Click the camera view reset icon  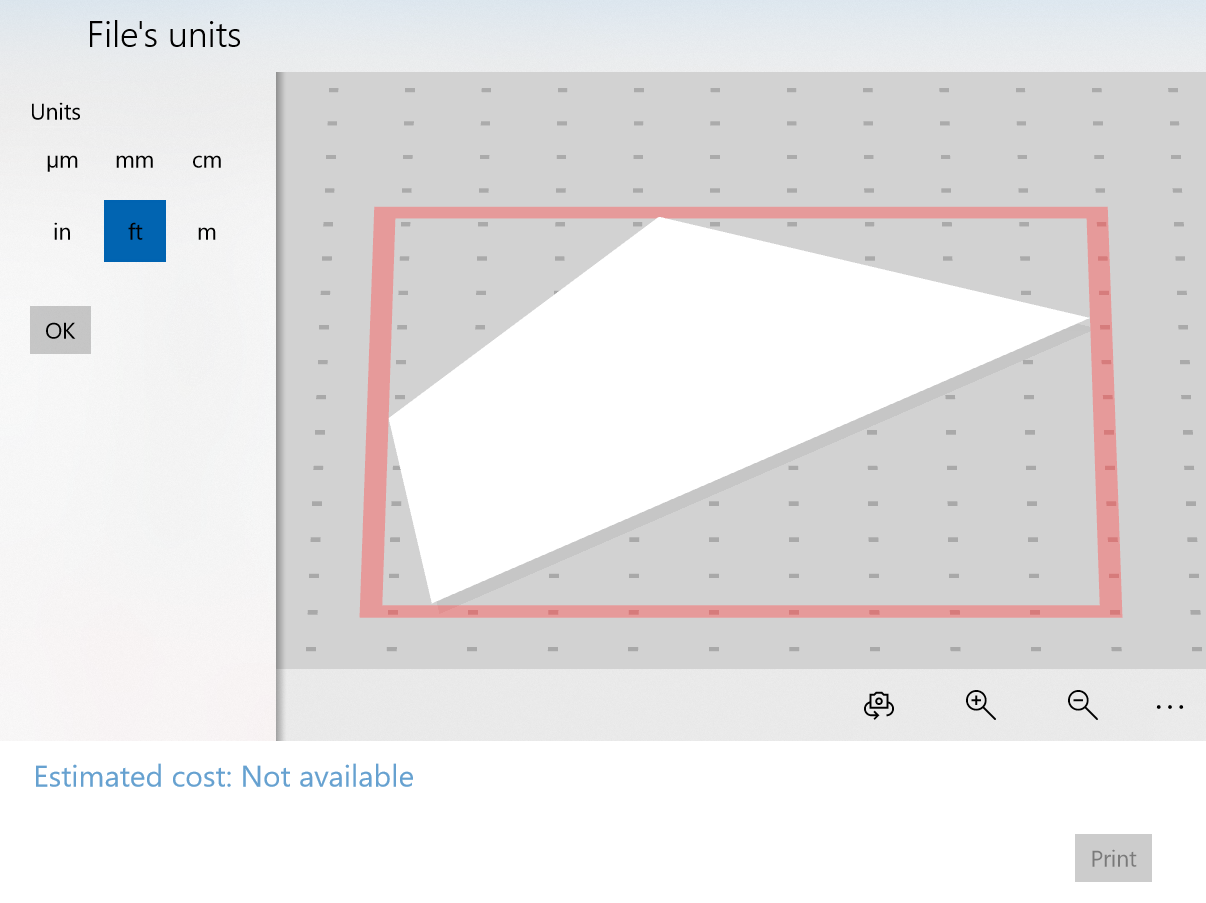(x=878, y=705)
